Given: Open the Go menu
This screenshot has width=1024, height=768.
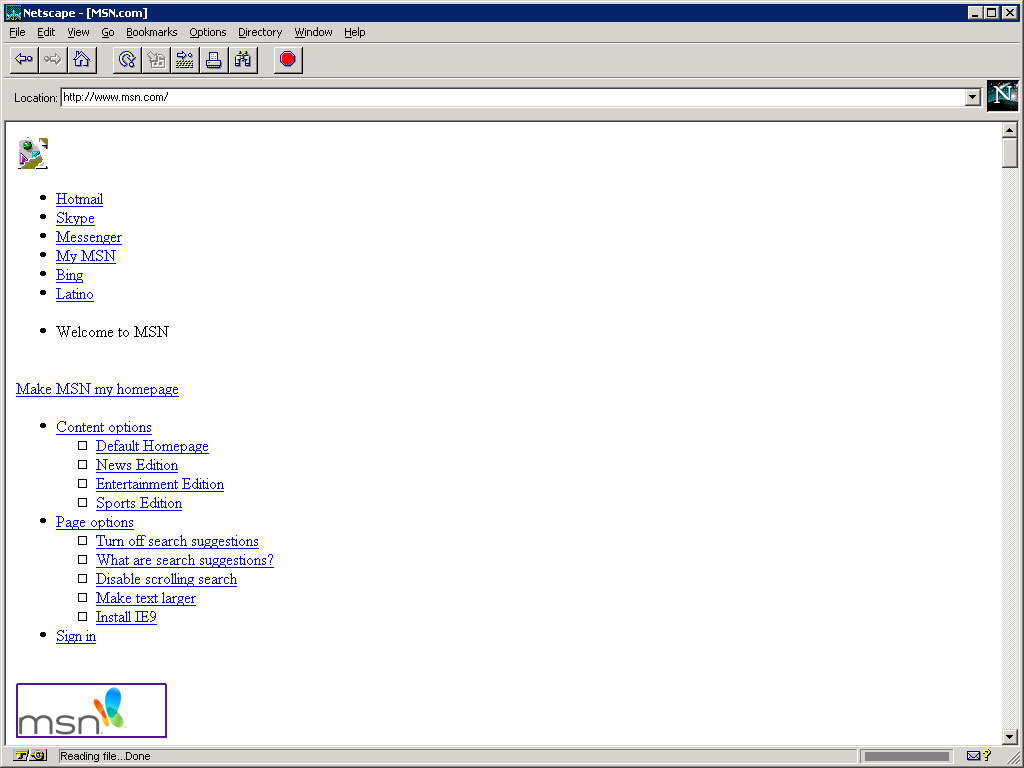Looking at the screenshot, I should coord(108,32).
